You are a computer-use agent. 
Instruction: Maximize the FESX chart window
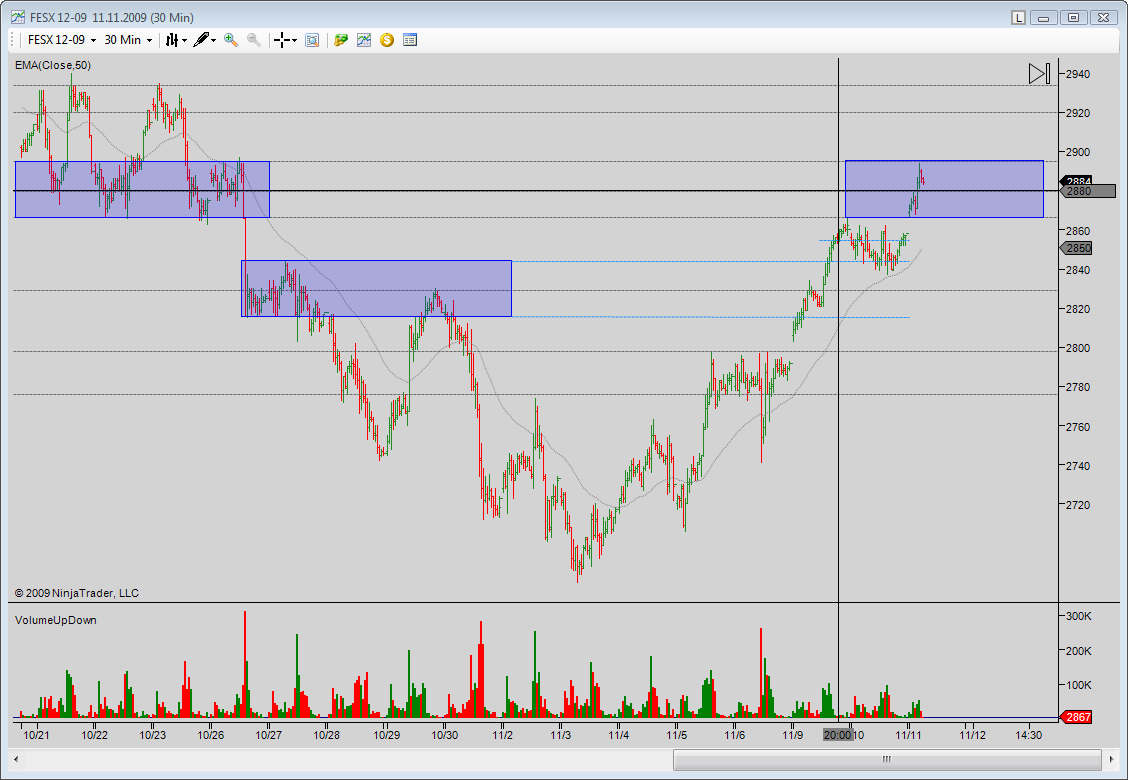click(x=1073, y=17)
